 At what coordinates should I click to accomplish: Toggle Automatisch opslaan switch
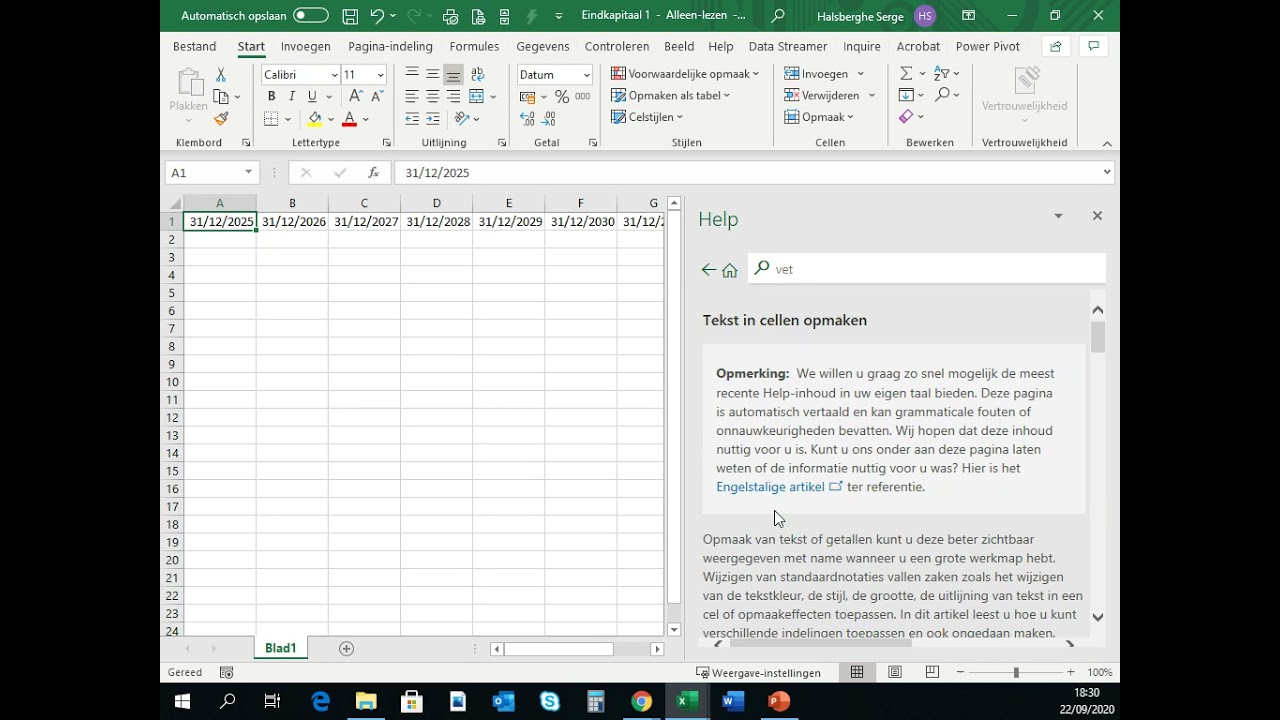coord(311,16)
